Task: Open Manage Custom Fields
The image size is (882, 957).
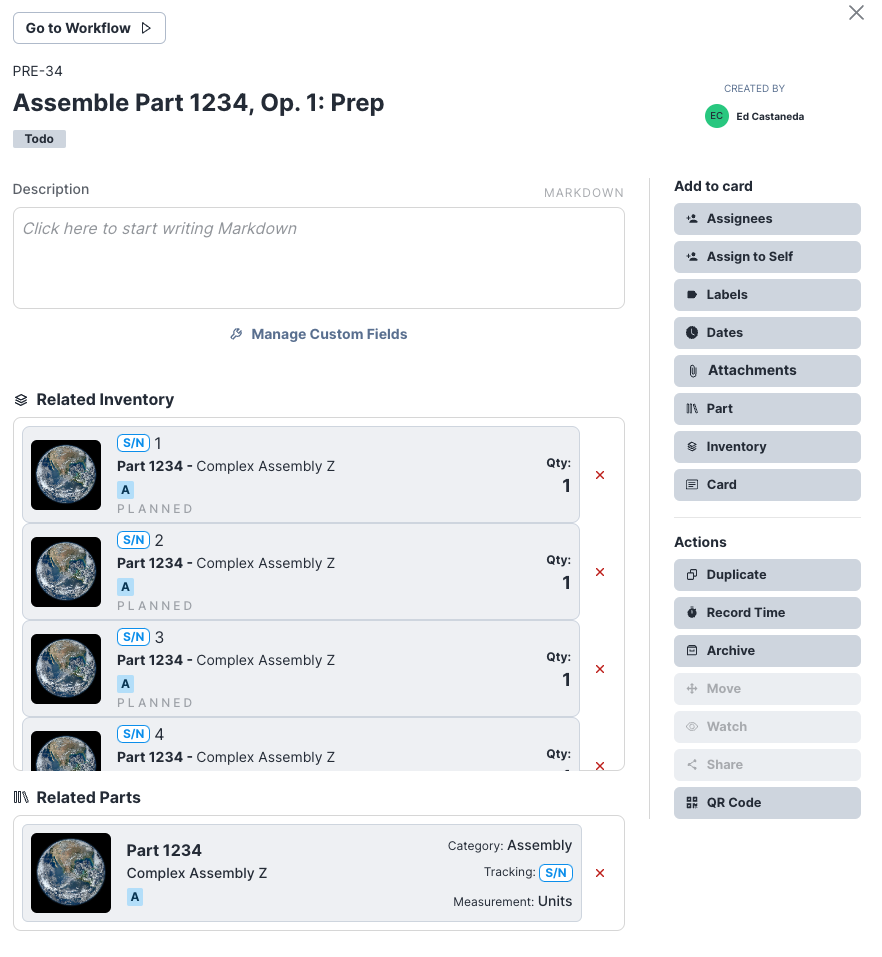Action: (x=318, y=333)
